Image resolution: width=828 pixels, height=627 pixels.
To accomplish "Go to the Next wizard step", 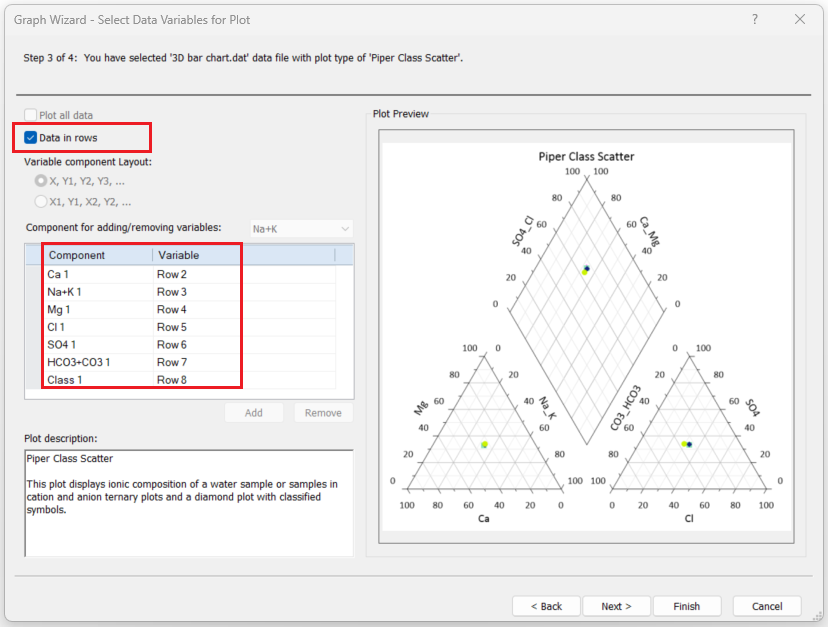I will tap(616, 606).
